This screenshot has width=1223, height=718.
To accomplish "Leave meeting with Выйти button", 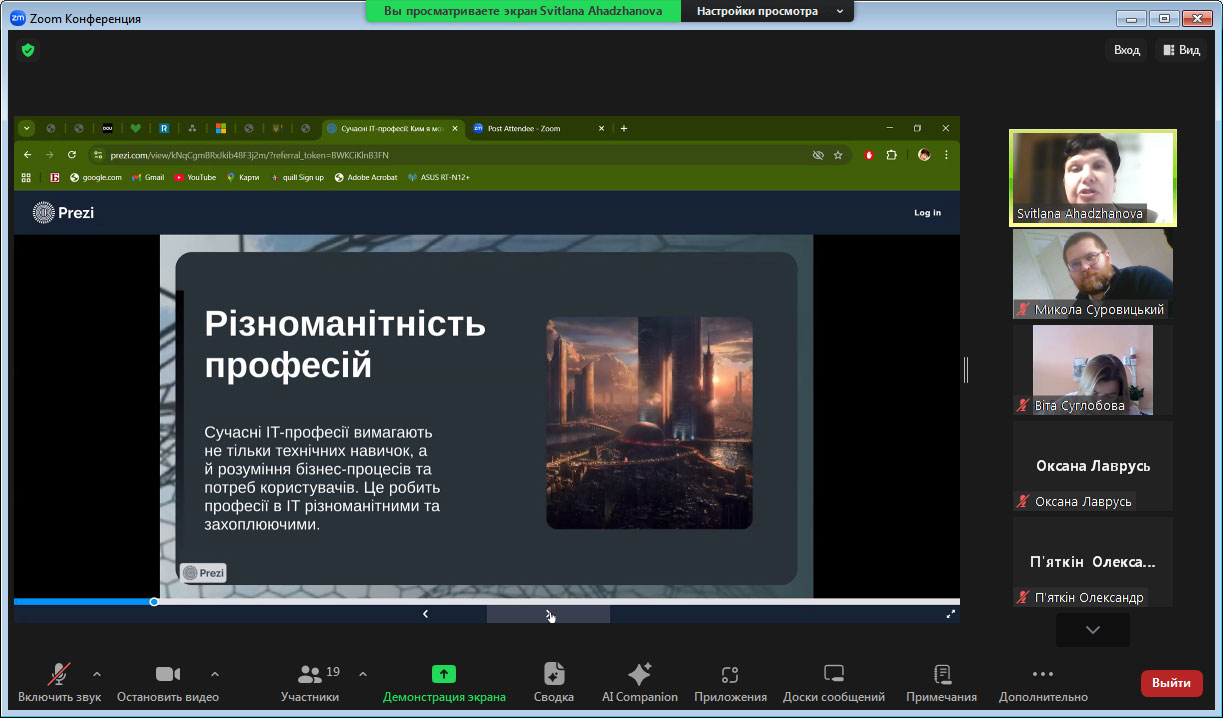I will [x=1171, y=683].
